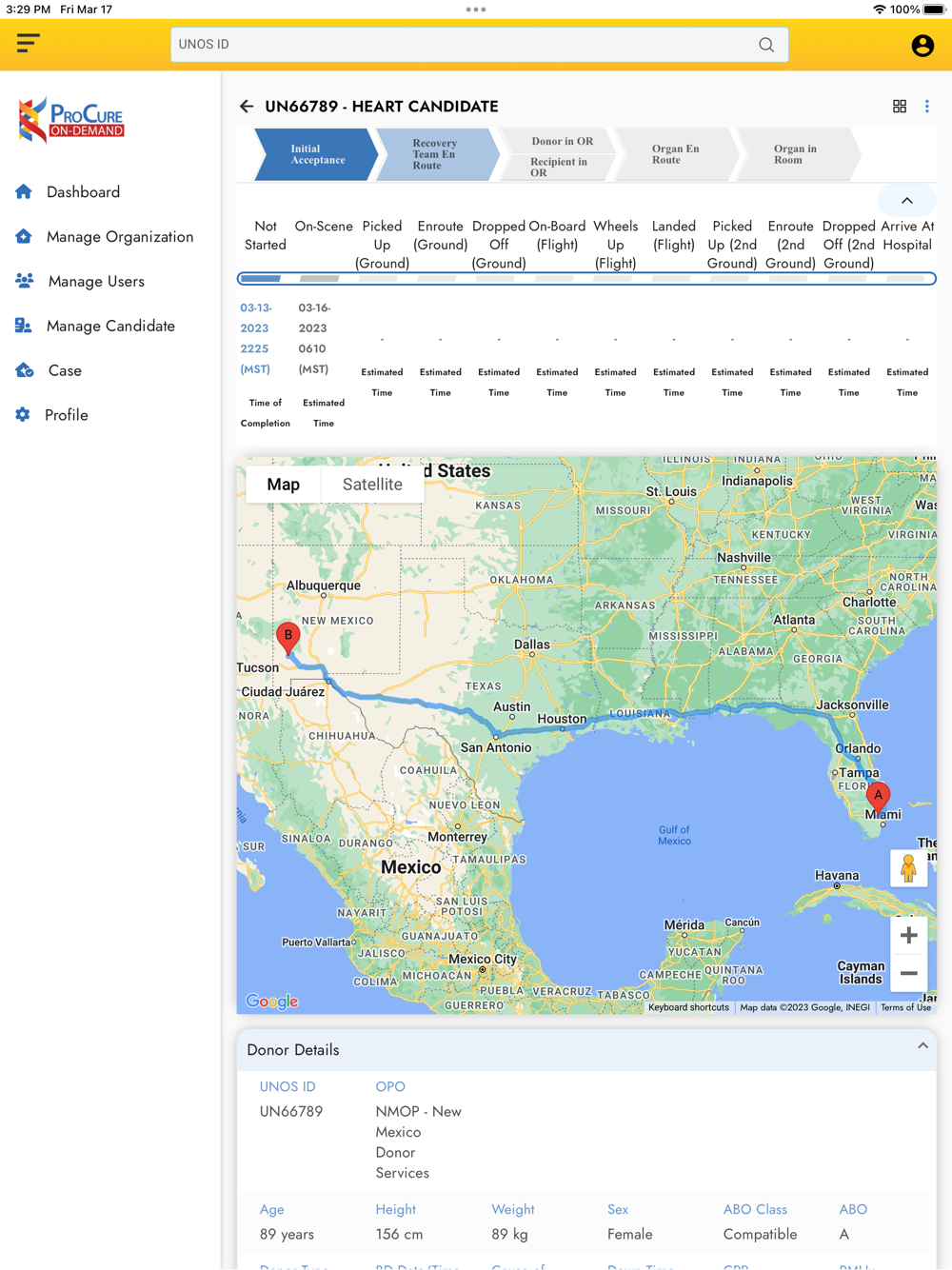This screenshot has height=1270, width=952.
Task: Click the Case icon
Action: click(x=25, y=370)
